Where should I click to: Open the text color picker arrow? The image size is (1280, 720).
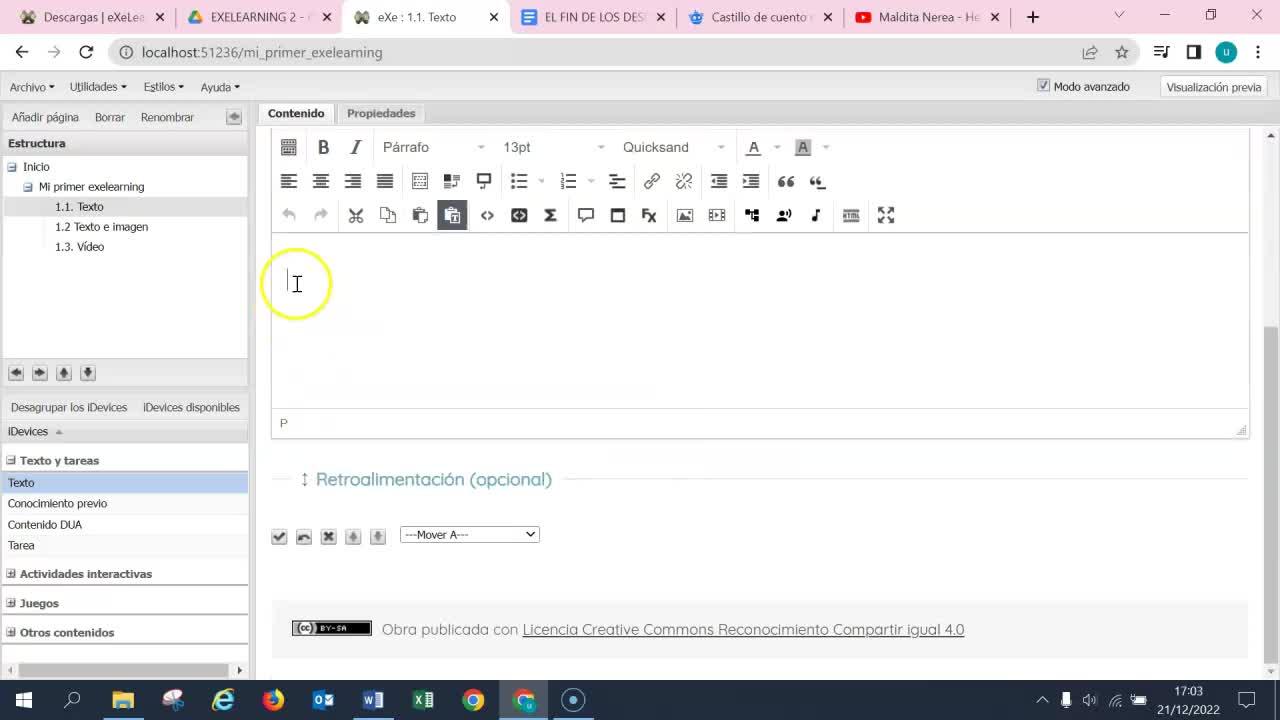pos(777,147)
